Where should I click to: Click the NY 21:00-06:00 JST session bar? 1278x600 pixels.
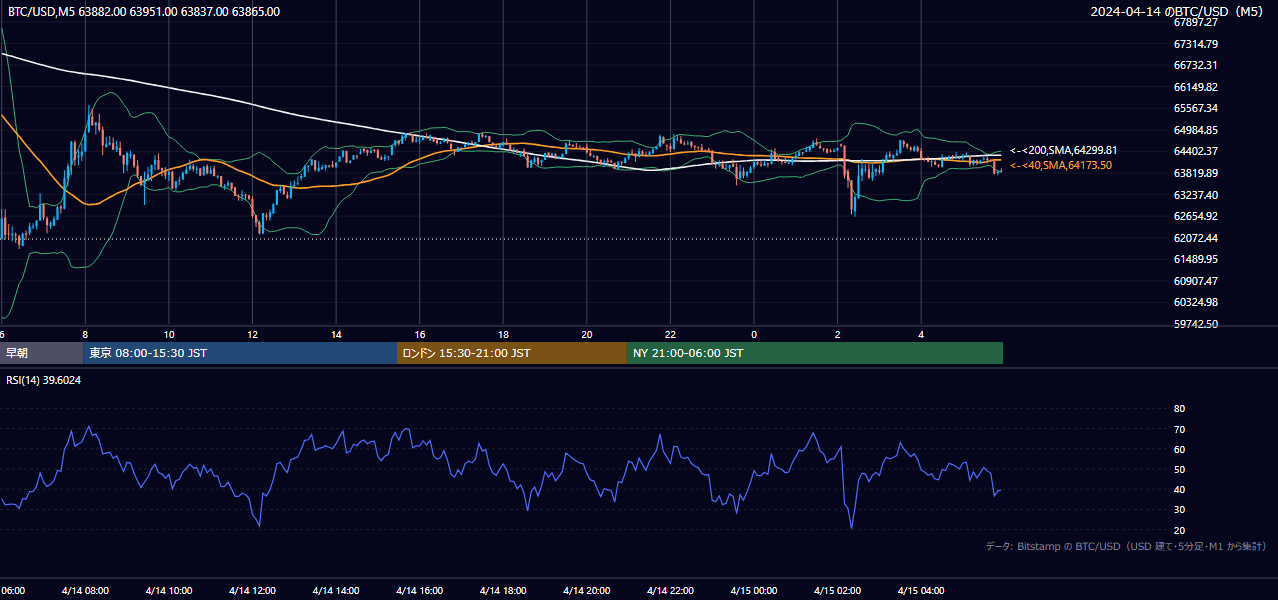coord(815,353)
